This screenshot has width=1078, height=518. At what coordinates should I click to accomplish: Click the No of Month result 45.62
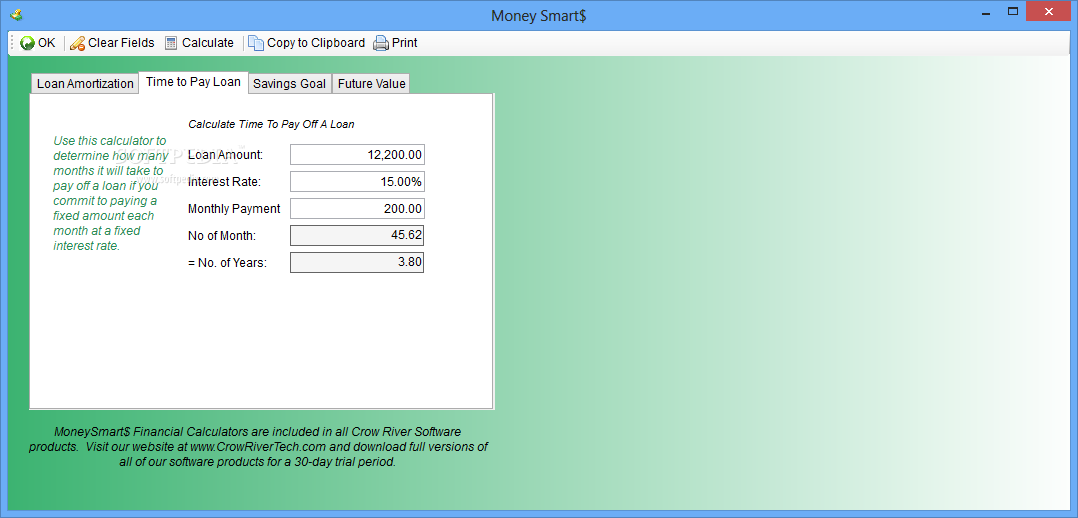[357, 235]
